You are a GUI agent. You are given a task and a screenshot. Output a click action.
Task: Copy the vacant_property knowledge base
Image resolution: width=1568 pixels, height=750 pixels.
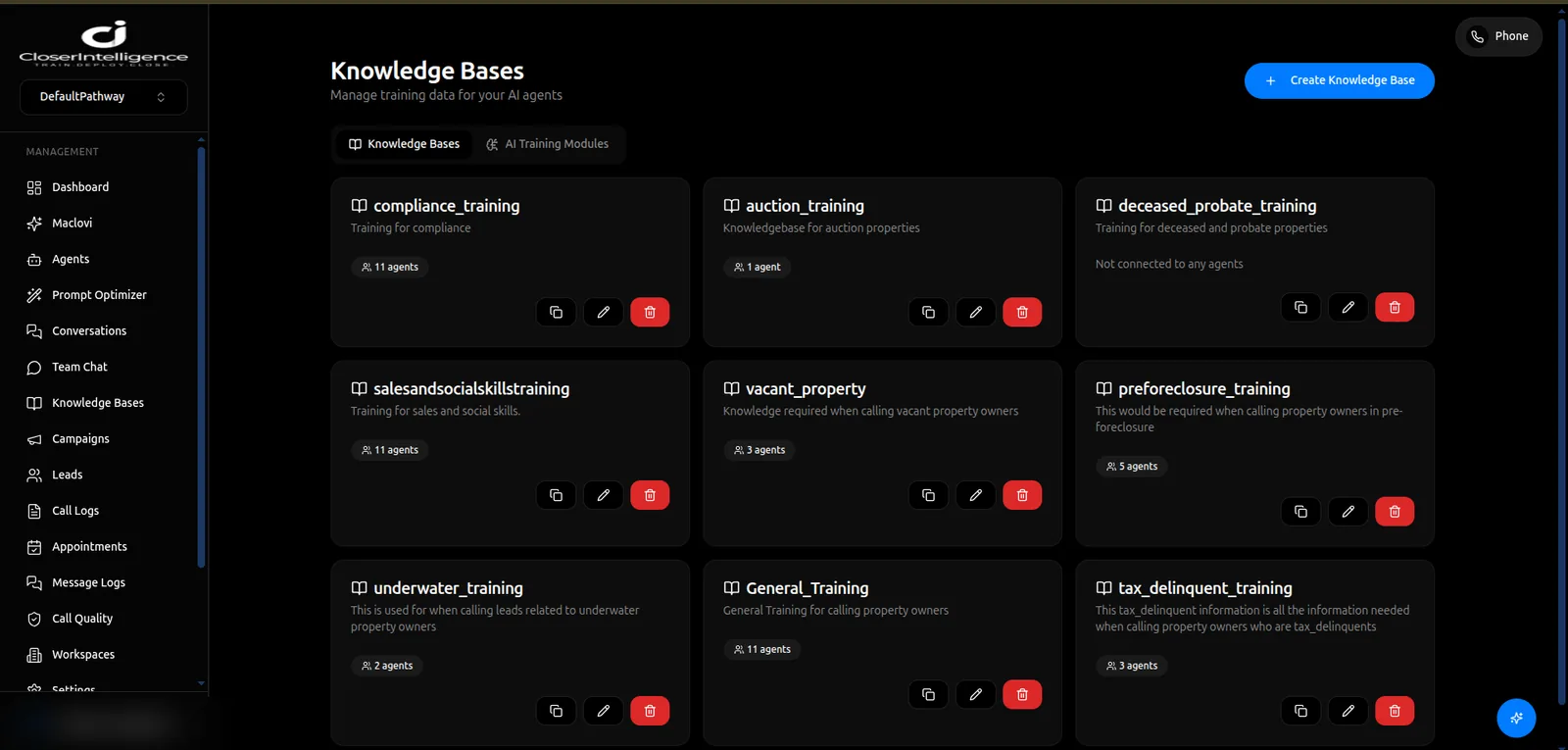(x=928, y=495)
